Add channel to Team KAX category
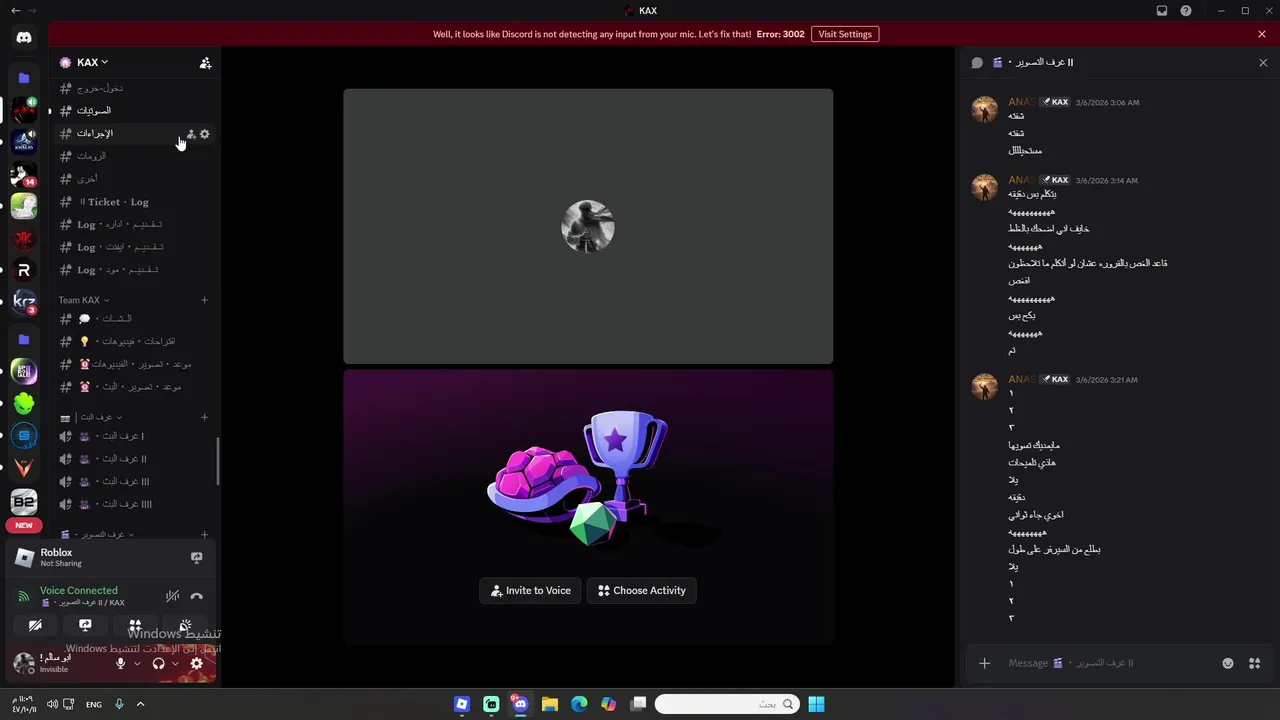Viewport: 1280px width, 720px height. (204, 300)
